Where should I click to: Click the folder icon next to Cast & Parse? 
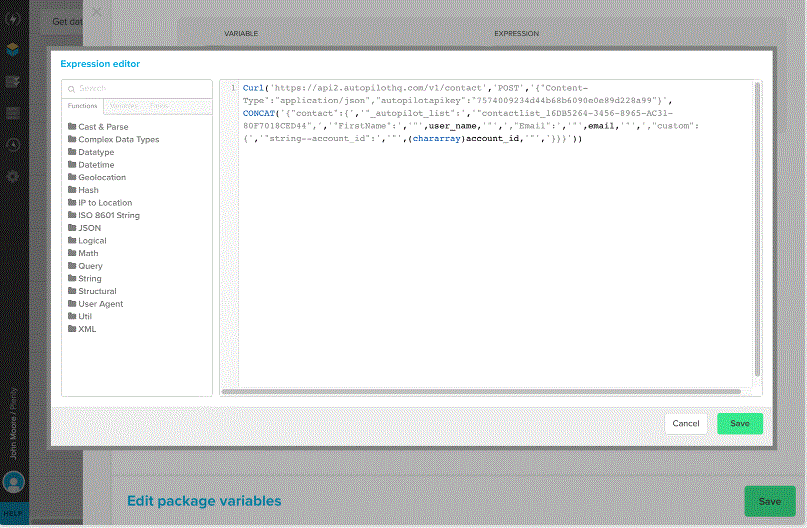coord(72,126)
